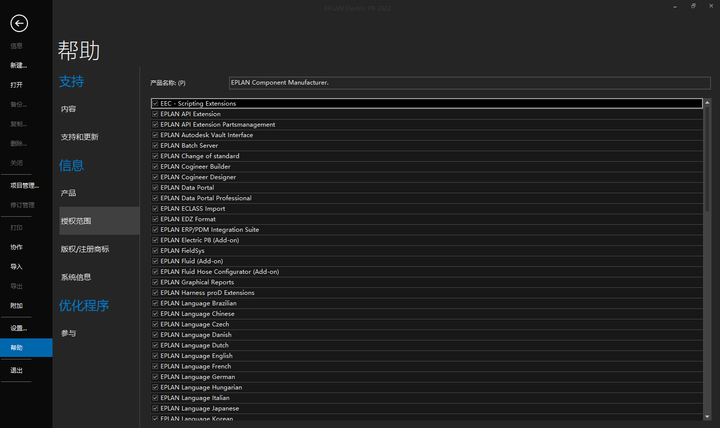Viewport: 720px width, 428px height.
Task: Select EPLAN Electric P8 (Add-on) row
Action: [427, 240]
